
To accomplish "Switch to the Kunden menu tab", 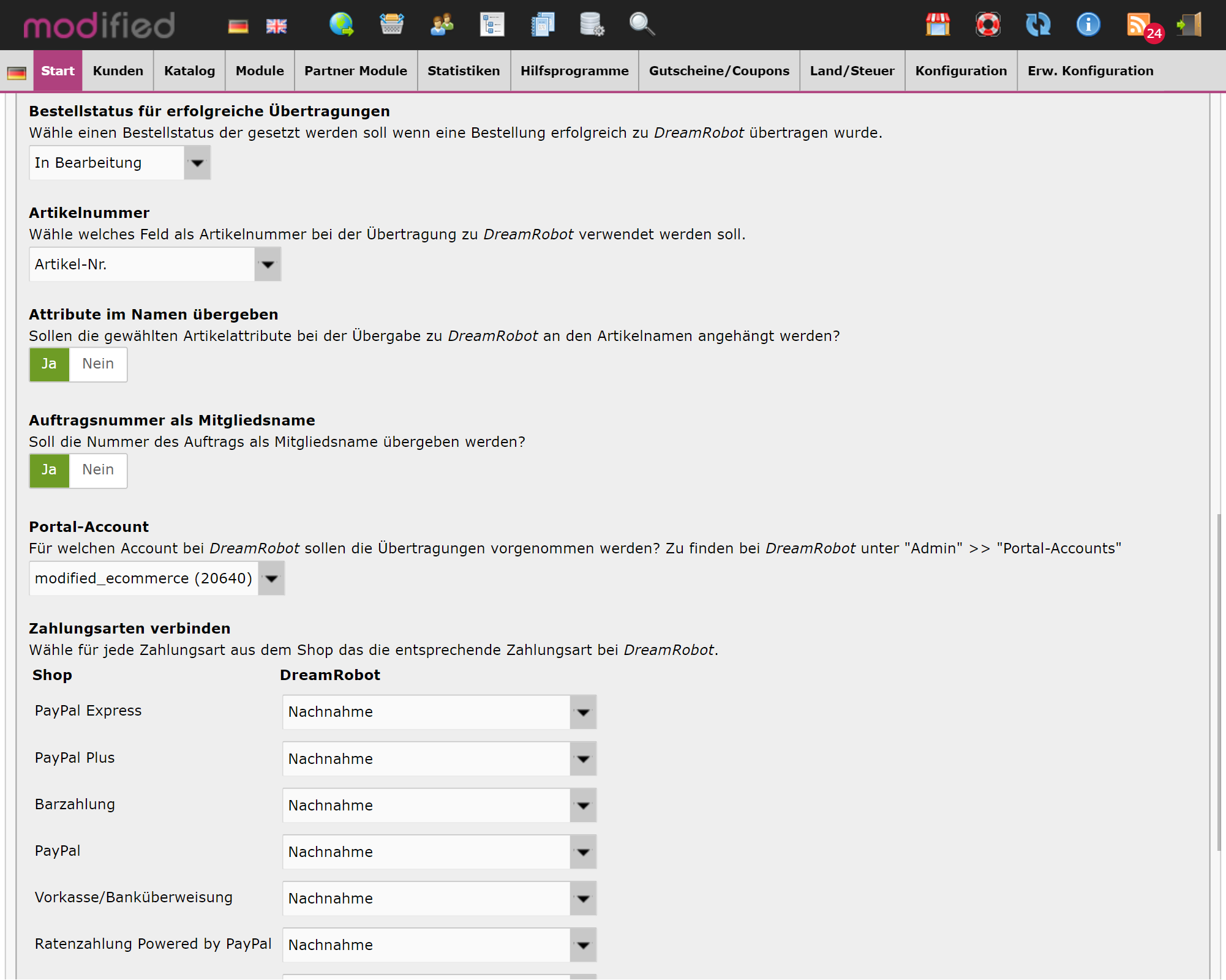I will pyautogui.click(x=117, y=70).
